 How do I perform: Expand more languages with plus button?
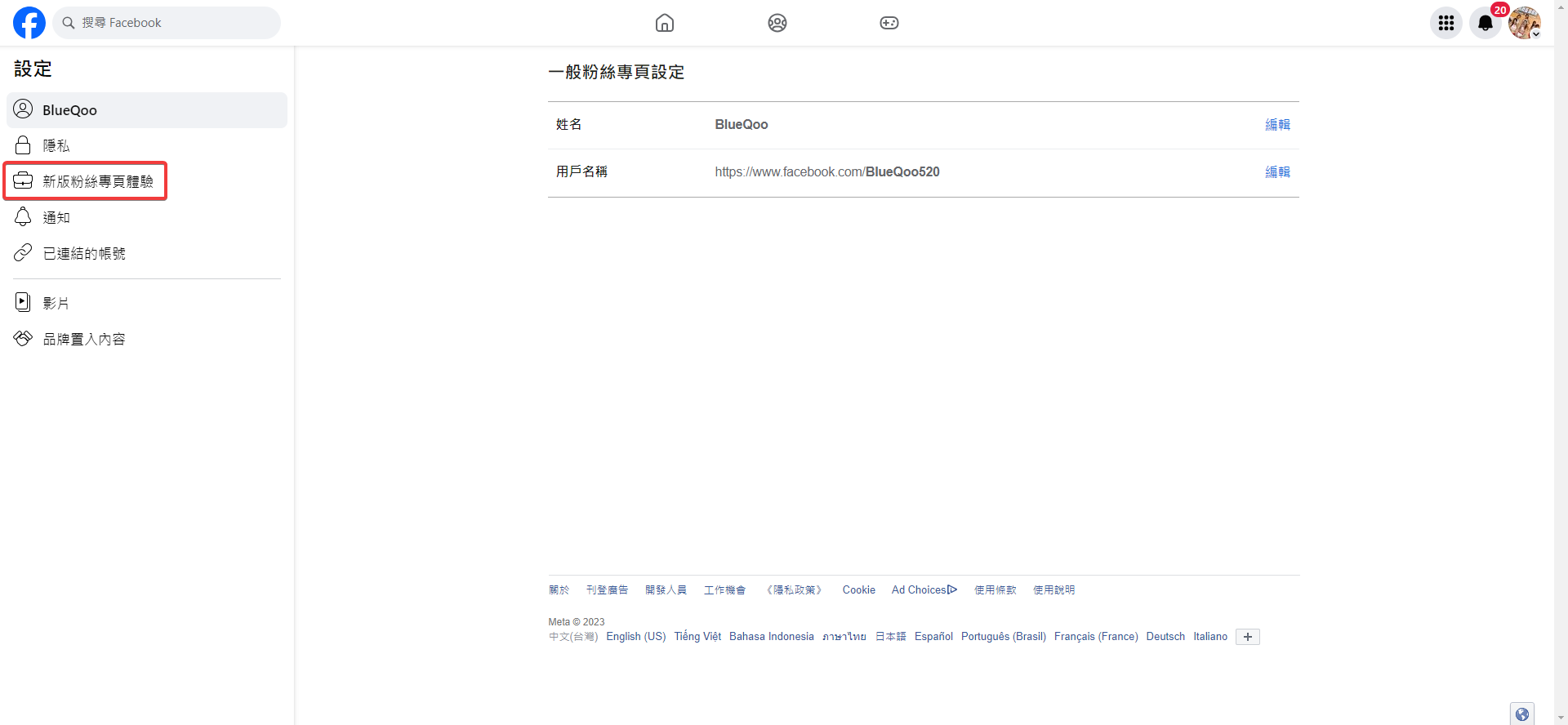[1247, 637]
